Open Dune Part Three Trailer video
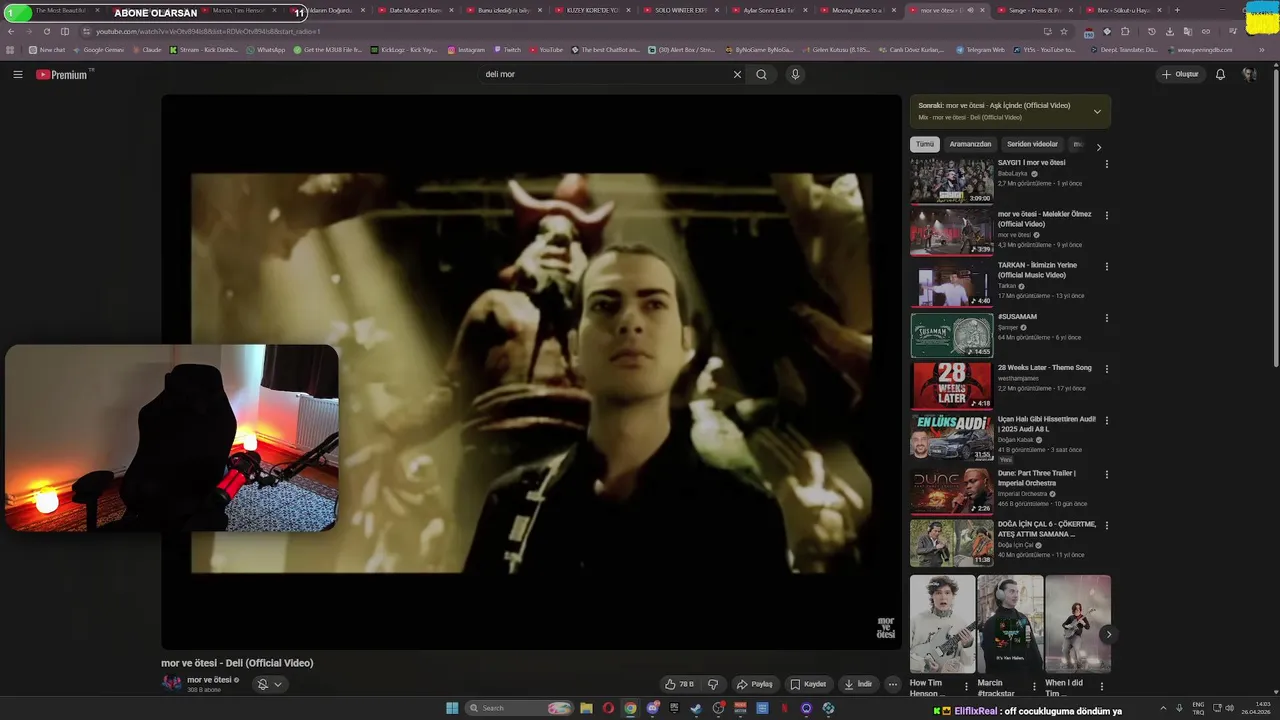The width and height of the screenshot is (1280, 720). pos(1037,478)
